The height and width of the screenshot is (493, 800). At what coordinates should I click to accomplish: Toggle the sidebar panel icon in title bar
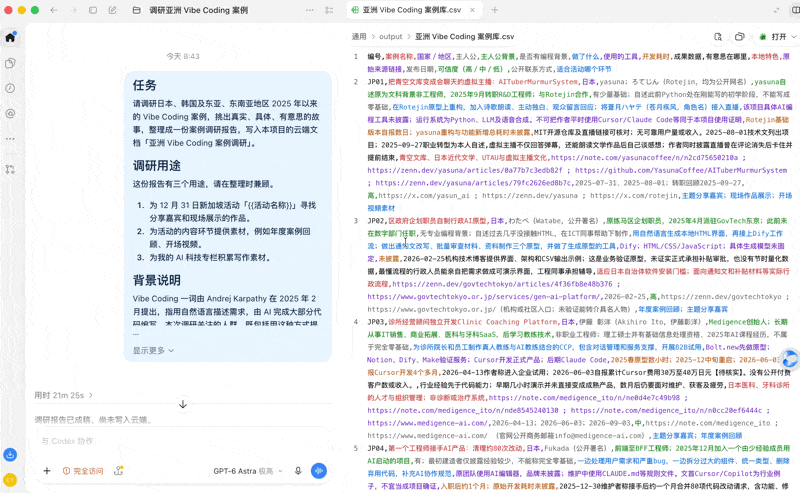click(93, 10)
